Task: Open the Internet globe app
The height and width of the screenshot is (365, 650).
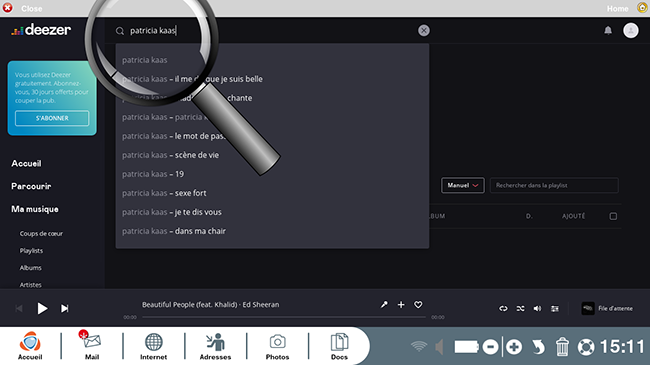Action: pos(153,346)
